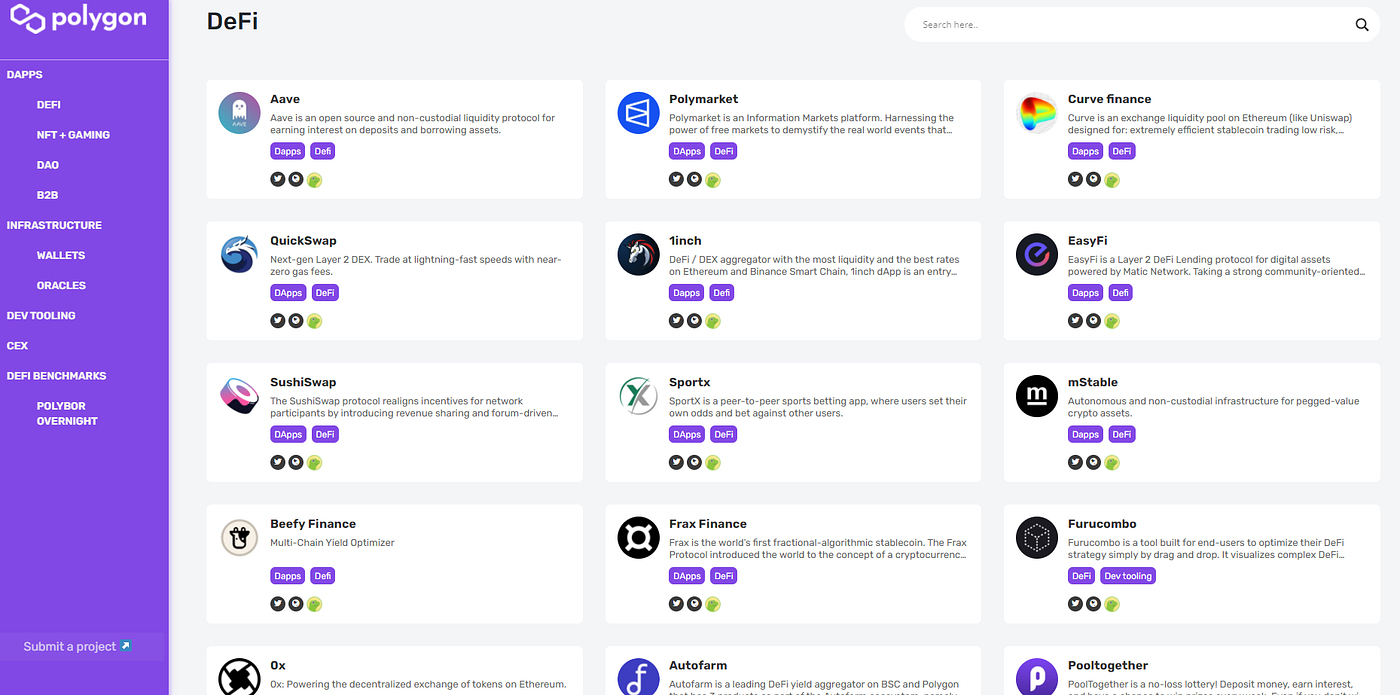Click the Sportx logo
1400x695 pixels.
pos(638,396)
